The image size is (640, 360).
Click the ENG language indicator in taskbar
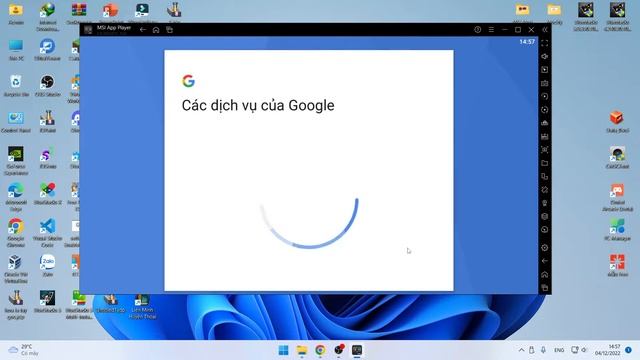pos(559,350)
